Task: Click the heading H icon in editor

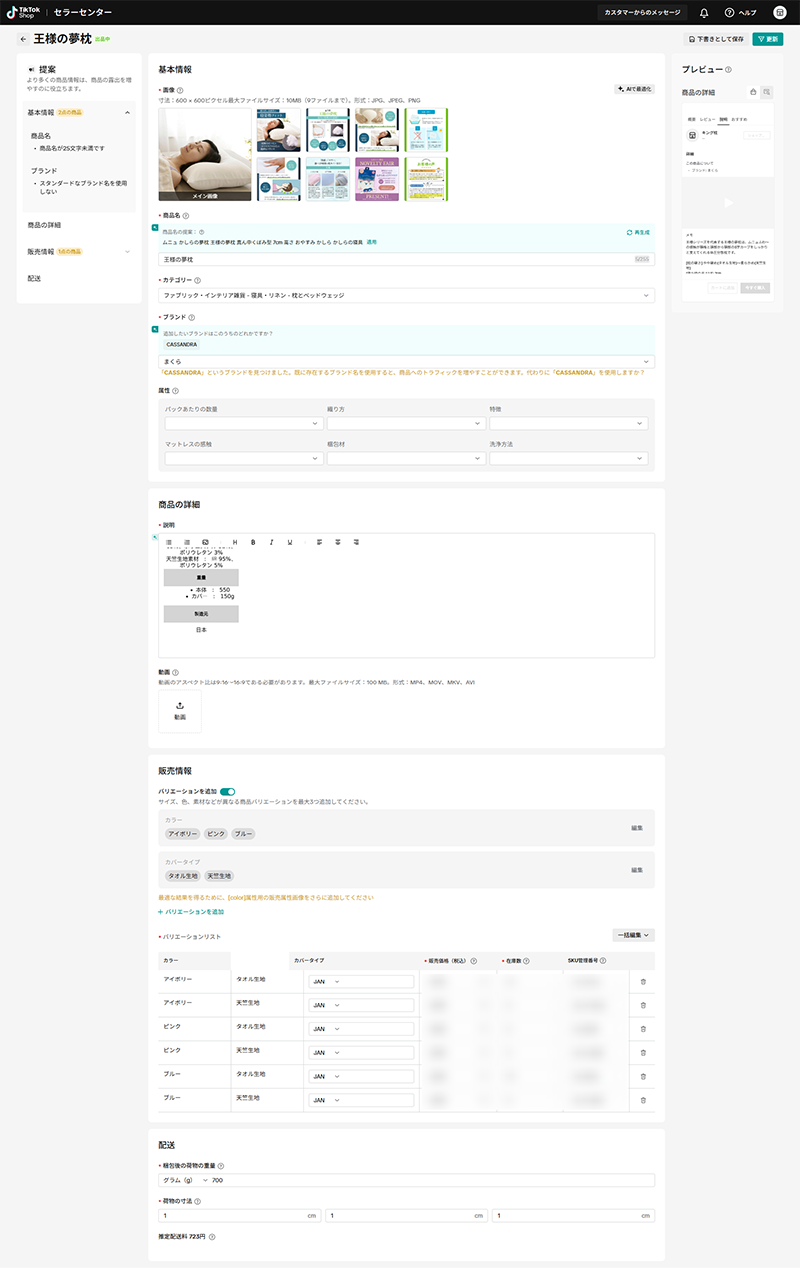Action: [235, 542]
